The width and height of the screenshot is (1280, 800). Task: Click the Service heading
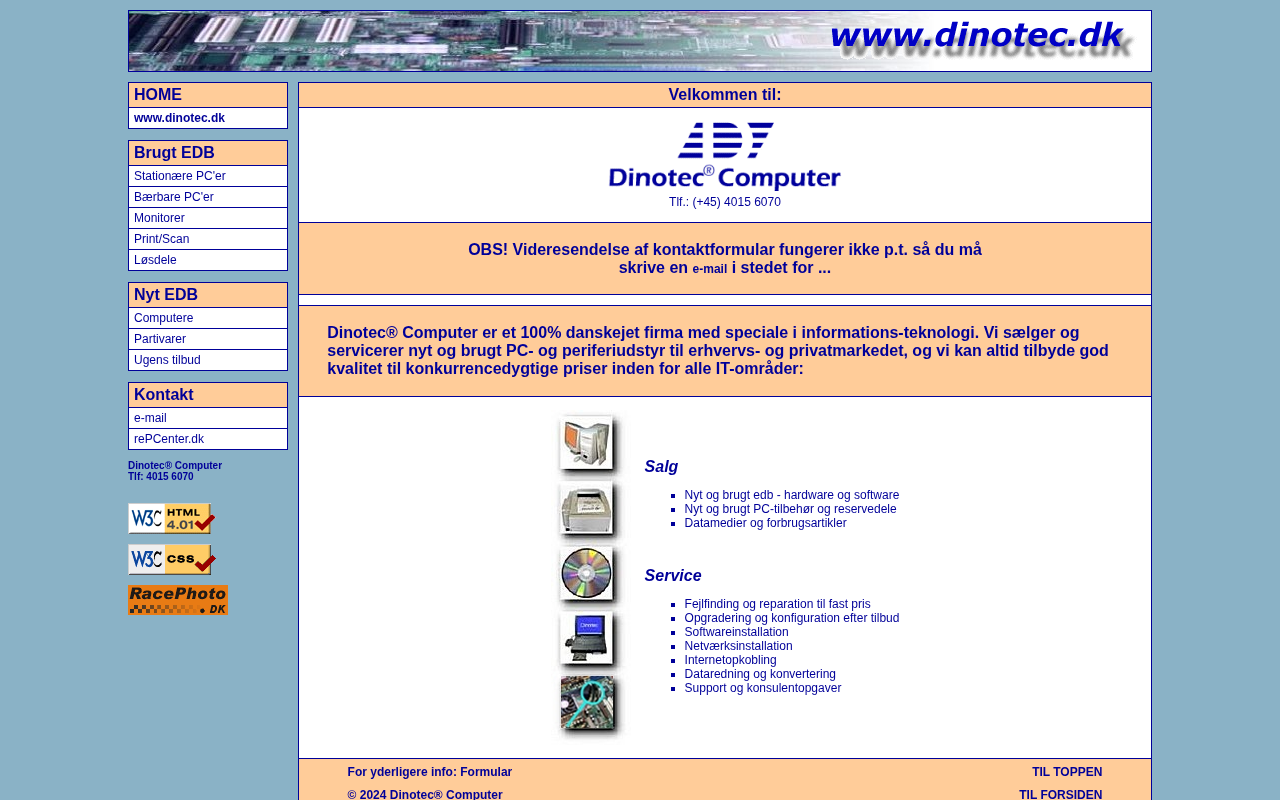tap(673, 576)
